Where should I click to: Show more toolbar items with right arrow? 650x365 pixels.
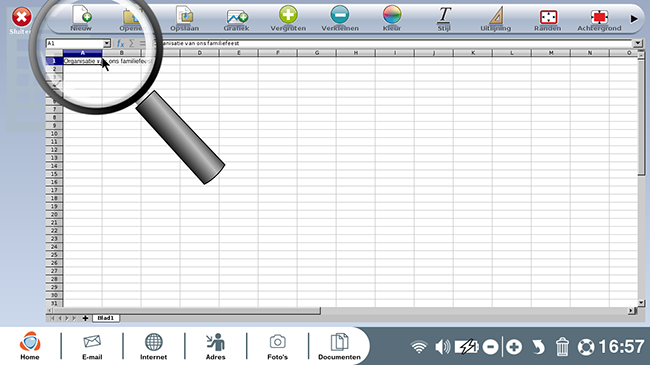[634, 19]
